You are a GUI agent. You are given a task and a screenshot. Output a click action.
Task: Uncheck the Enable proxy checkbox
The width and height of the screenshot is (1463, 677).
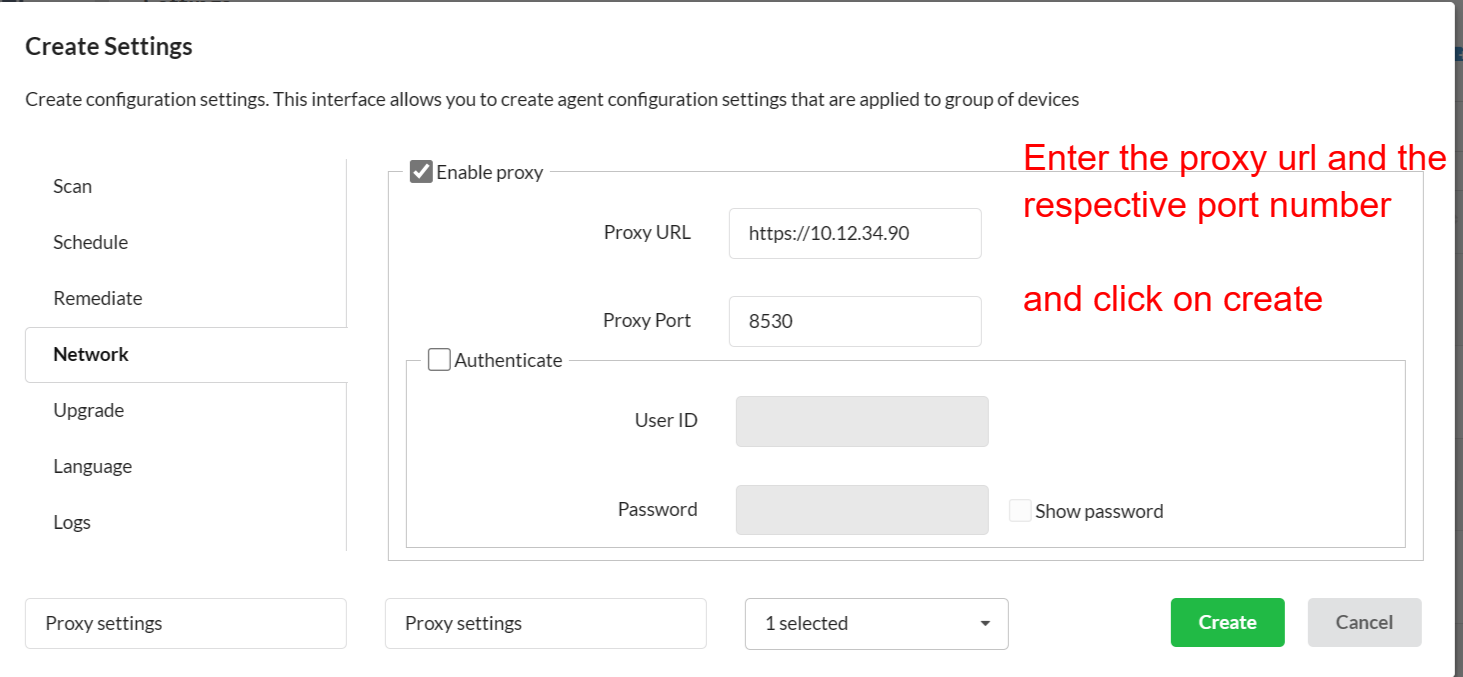click(421, 172)
